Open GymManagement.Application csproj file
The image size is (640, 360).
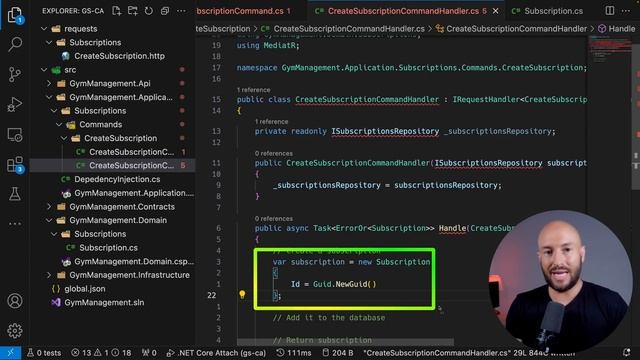[133, 193]
